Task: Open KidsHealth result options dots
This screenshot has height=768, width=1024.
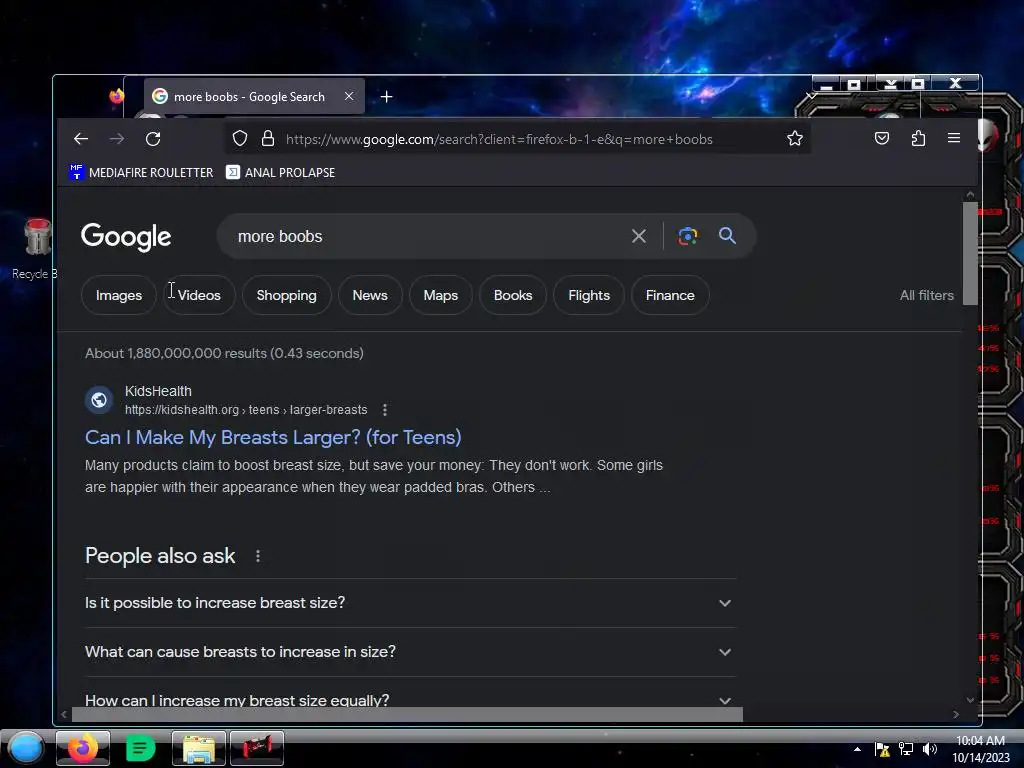Action: pyautogui.click(x=385, y=410)
